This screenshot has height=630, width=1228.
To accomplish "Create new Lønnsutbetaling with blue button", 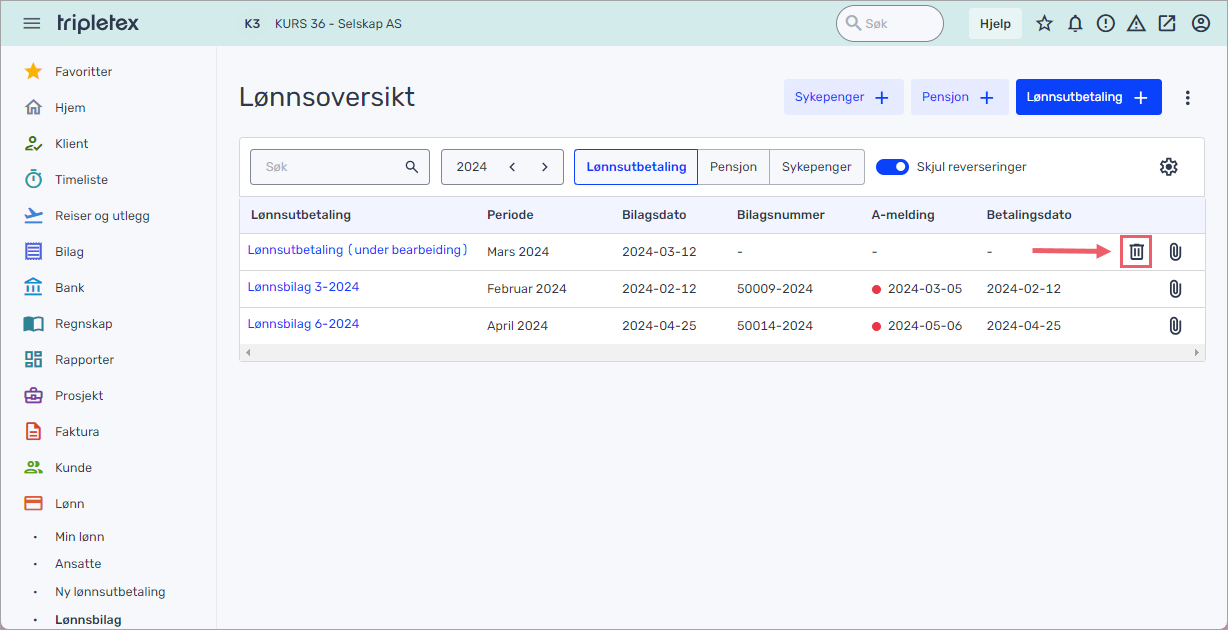I will click(1088, 97).
